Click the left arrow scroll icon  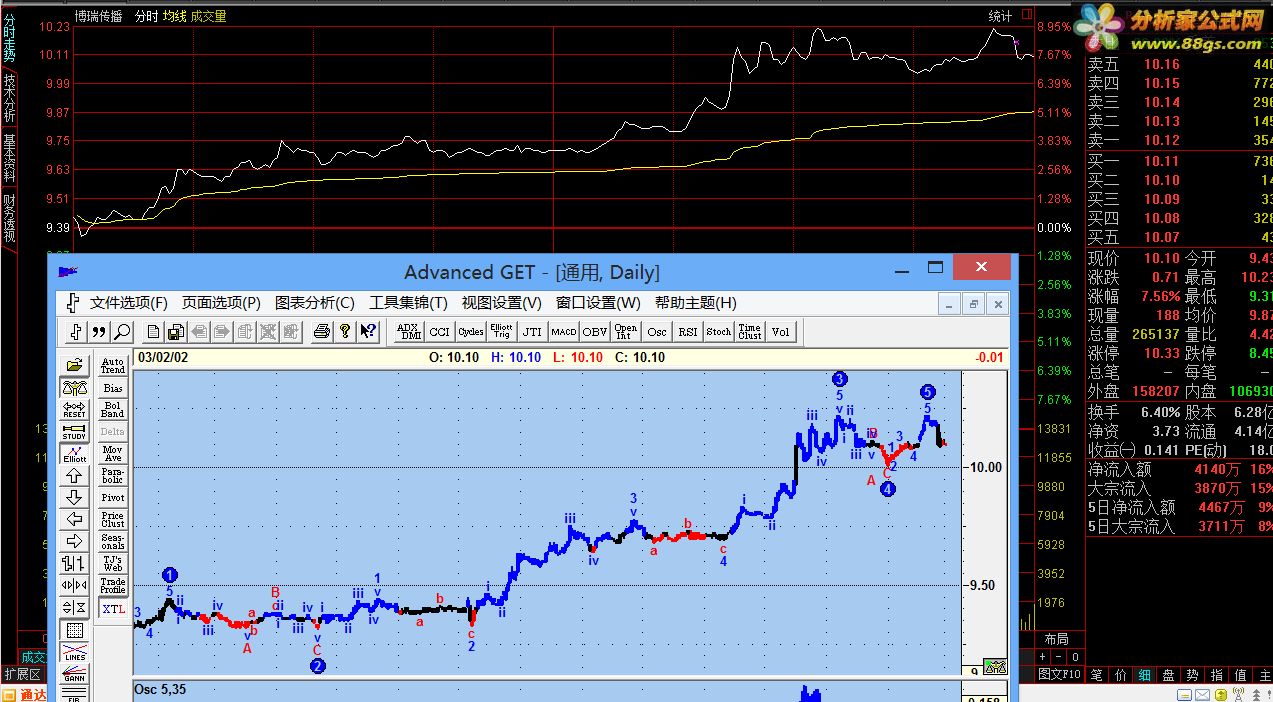tap(75, 520)
